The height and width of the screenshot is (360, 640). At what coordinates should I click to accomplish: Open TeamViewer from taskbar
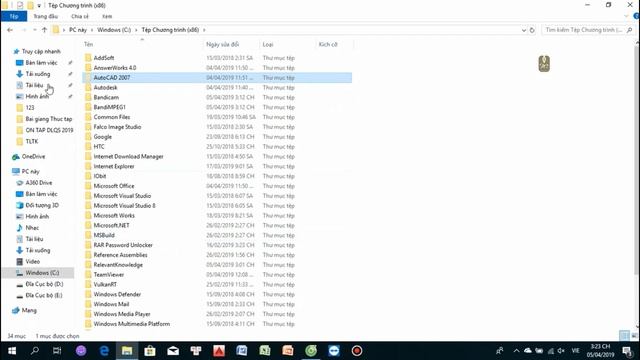(334, 351)
